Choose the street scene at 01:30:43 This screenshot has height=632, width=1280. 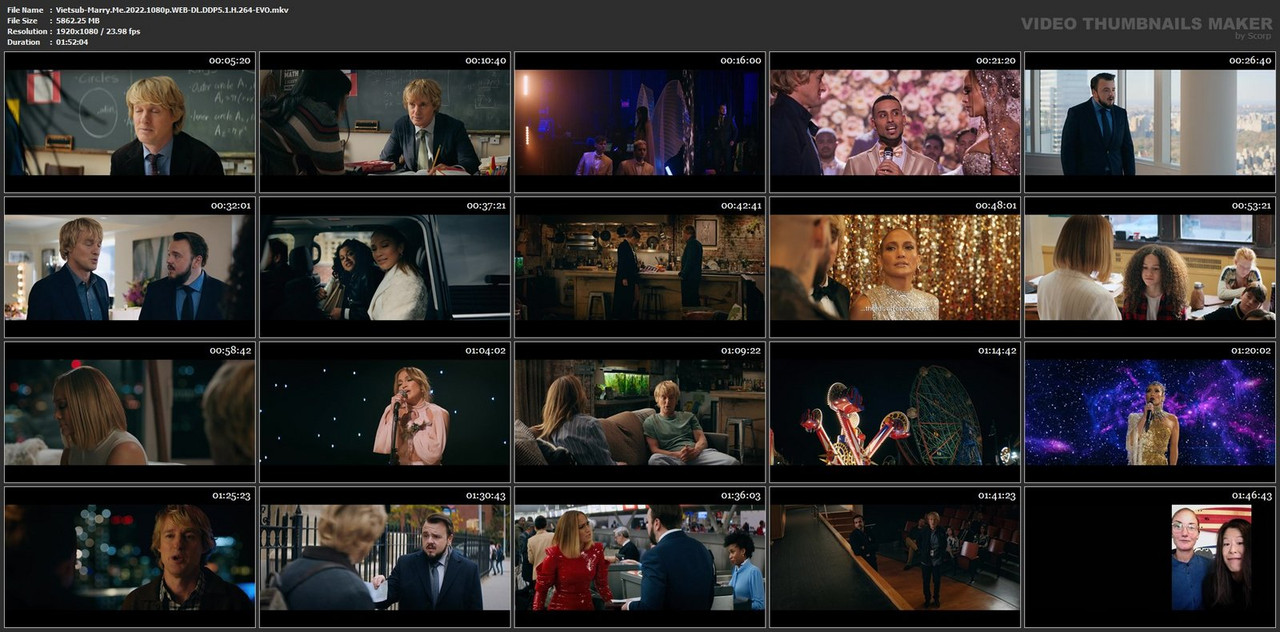pos(385,557)
